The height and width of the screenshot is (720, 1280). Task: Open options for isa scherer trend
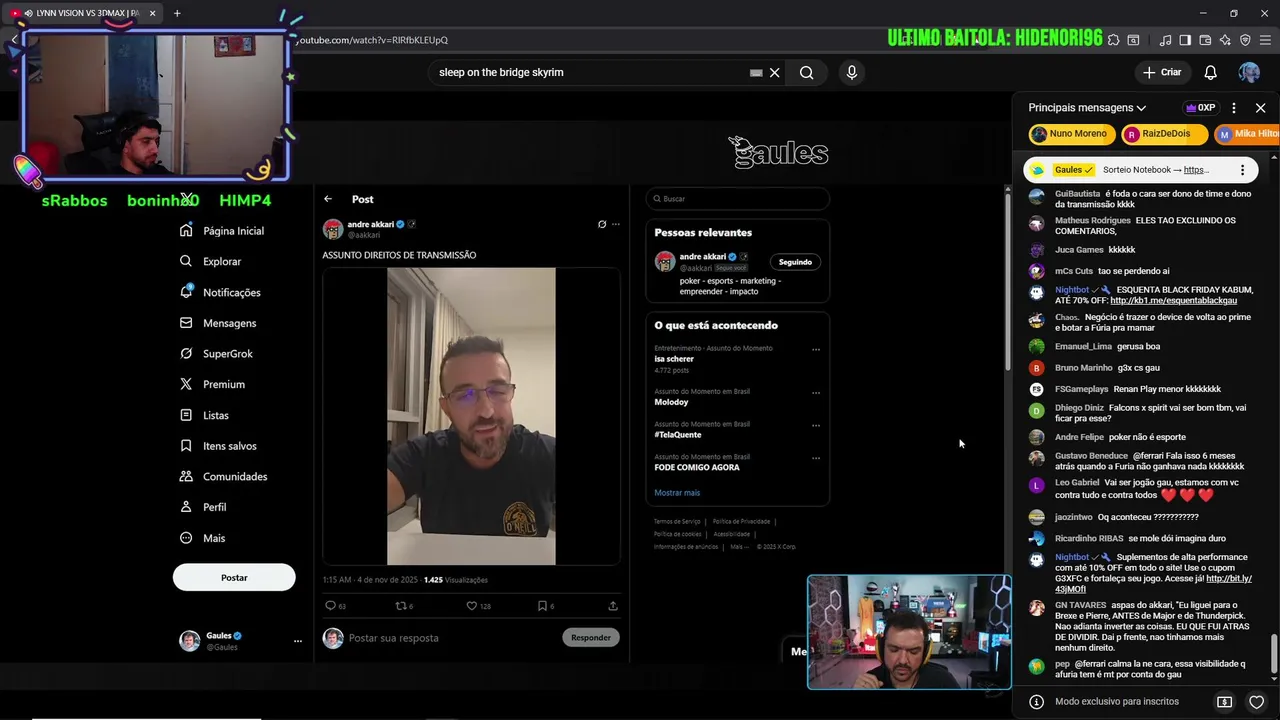coord(816,349)
